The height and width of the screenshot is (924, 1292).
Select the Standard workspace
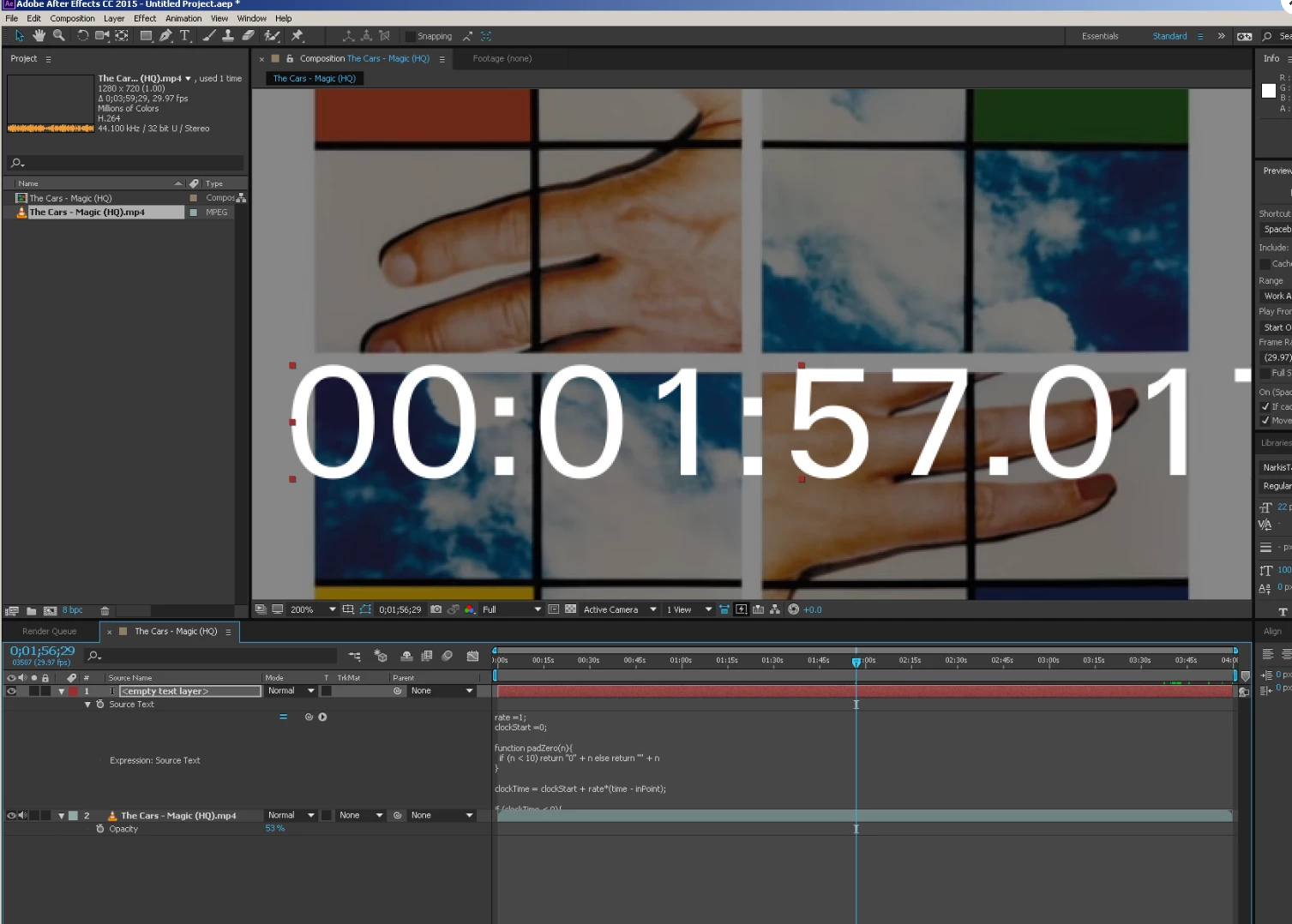pos(1169,36)
